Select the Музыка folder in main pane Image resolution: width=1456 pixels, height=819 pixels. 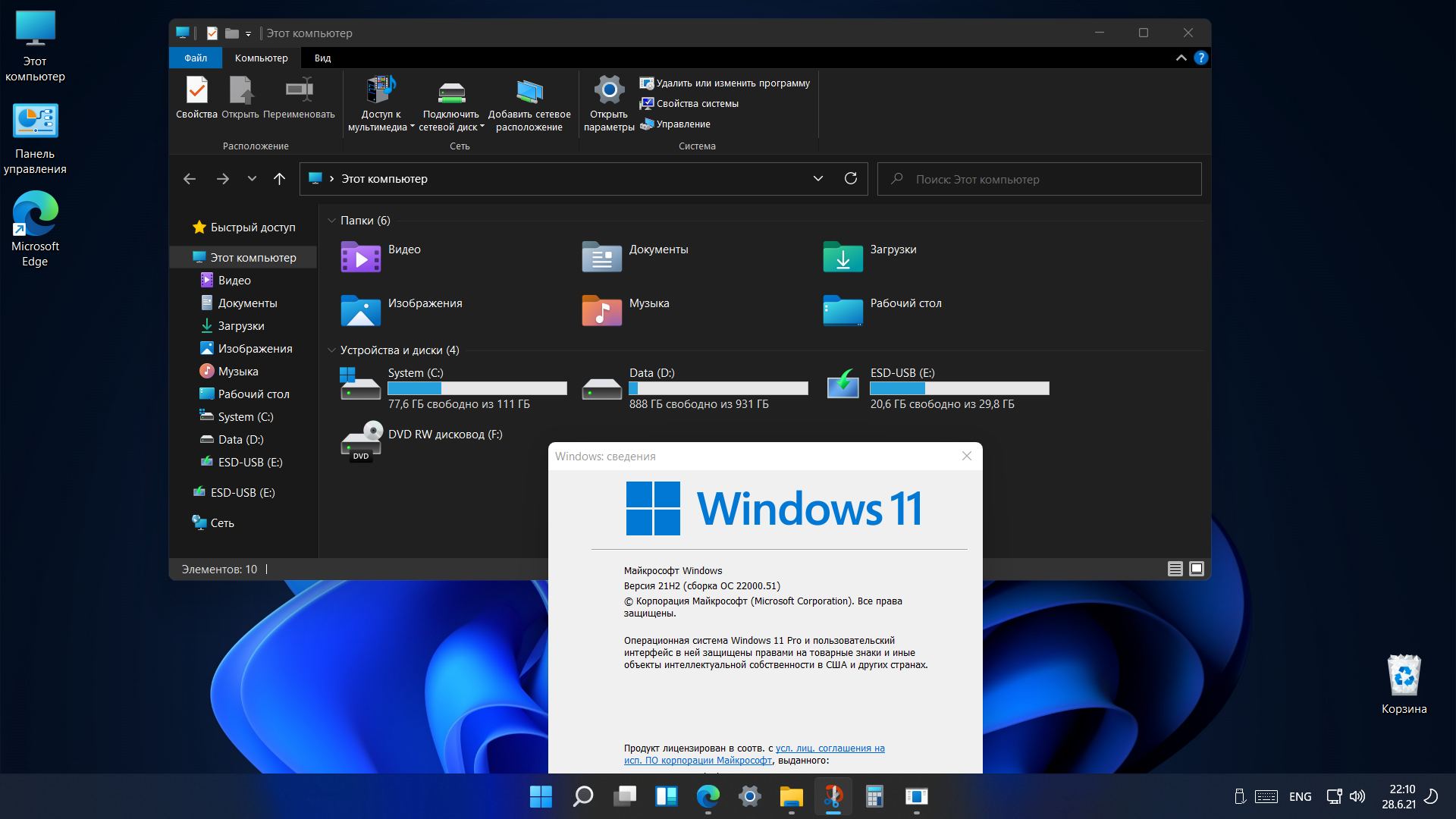[x=626, y=310]
